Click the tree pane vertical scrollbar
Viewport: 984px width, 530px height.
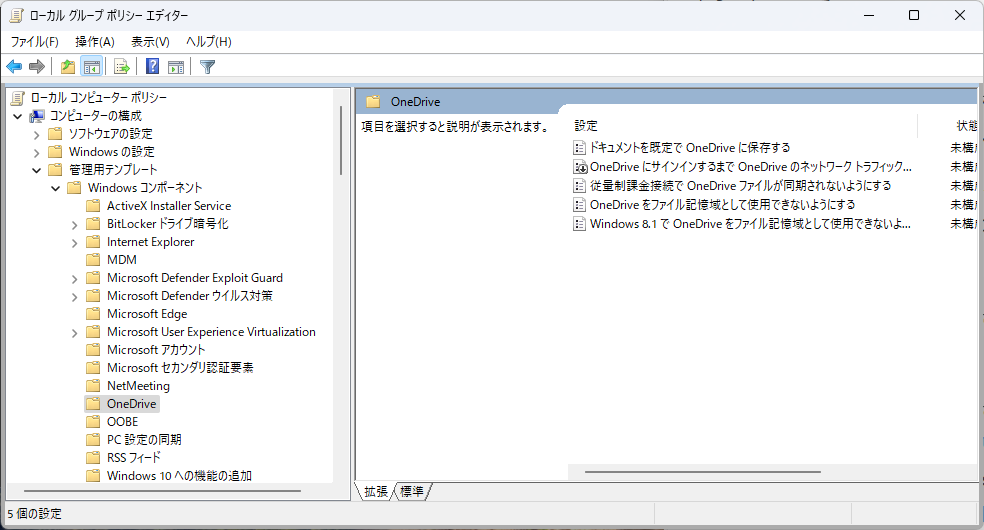[341, 140]
